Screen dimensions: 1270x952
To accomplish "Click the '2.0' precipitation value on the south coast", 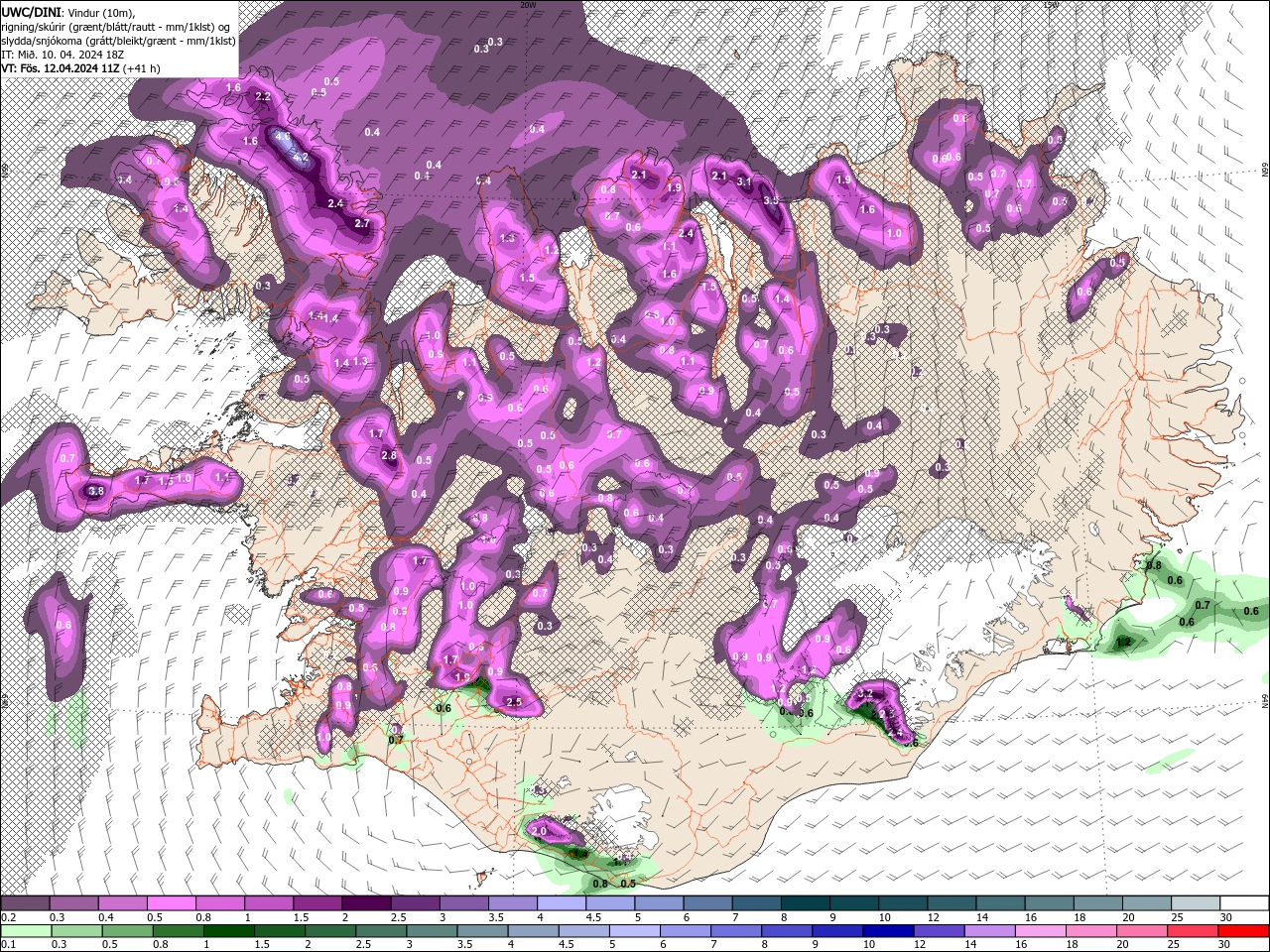I will tap(540, 831).
